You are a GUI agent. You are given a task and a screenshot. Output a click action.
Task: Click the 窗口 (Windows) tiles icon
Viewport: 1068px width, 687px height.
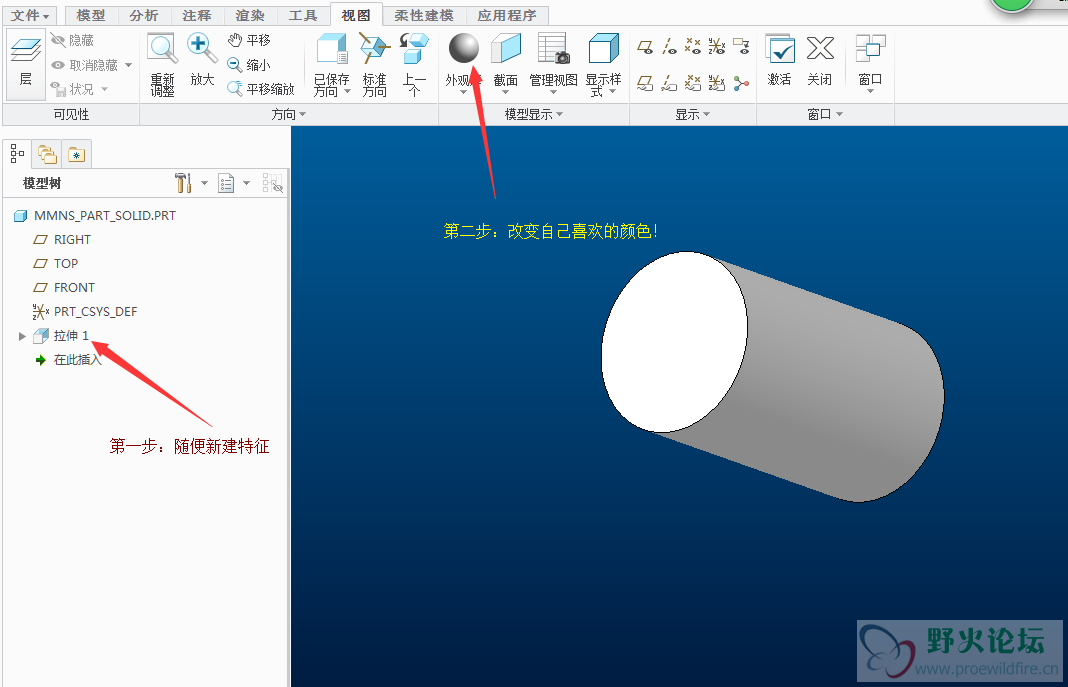click(x=870, y=49)
